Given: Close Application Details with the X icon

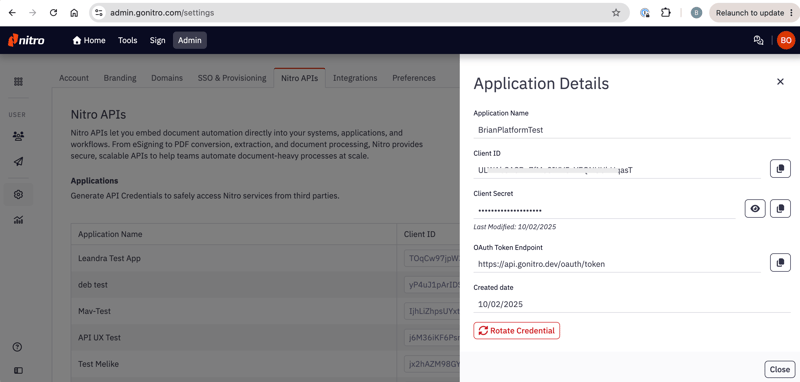Looking at the screenshot, I should [780, 82].
